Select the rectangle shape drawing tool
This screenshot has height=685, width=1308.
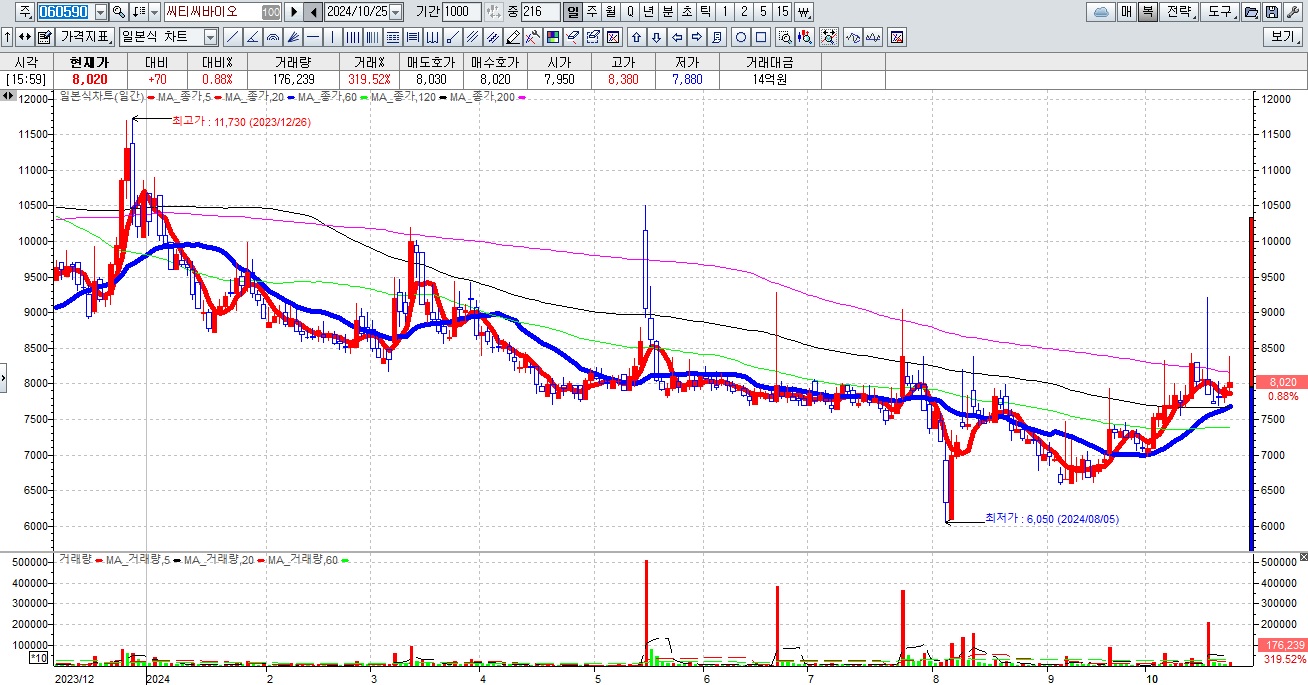click(x=761, y=37)
